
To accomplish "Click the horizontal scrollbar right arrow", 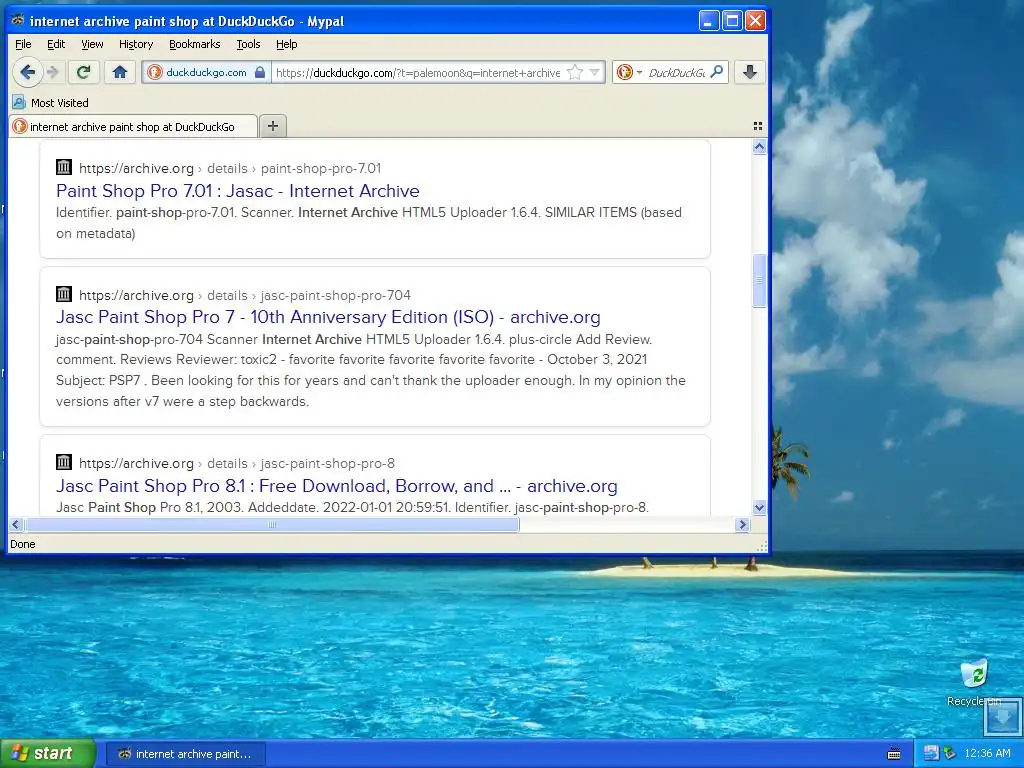I will click(x=742, y=524).
